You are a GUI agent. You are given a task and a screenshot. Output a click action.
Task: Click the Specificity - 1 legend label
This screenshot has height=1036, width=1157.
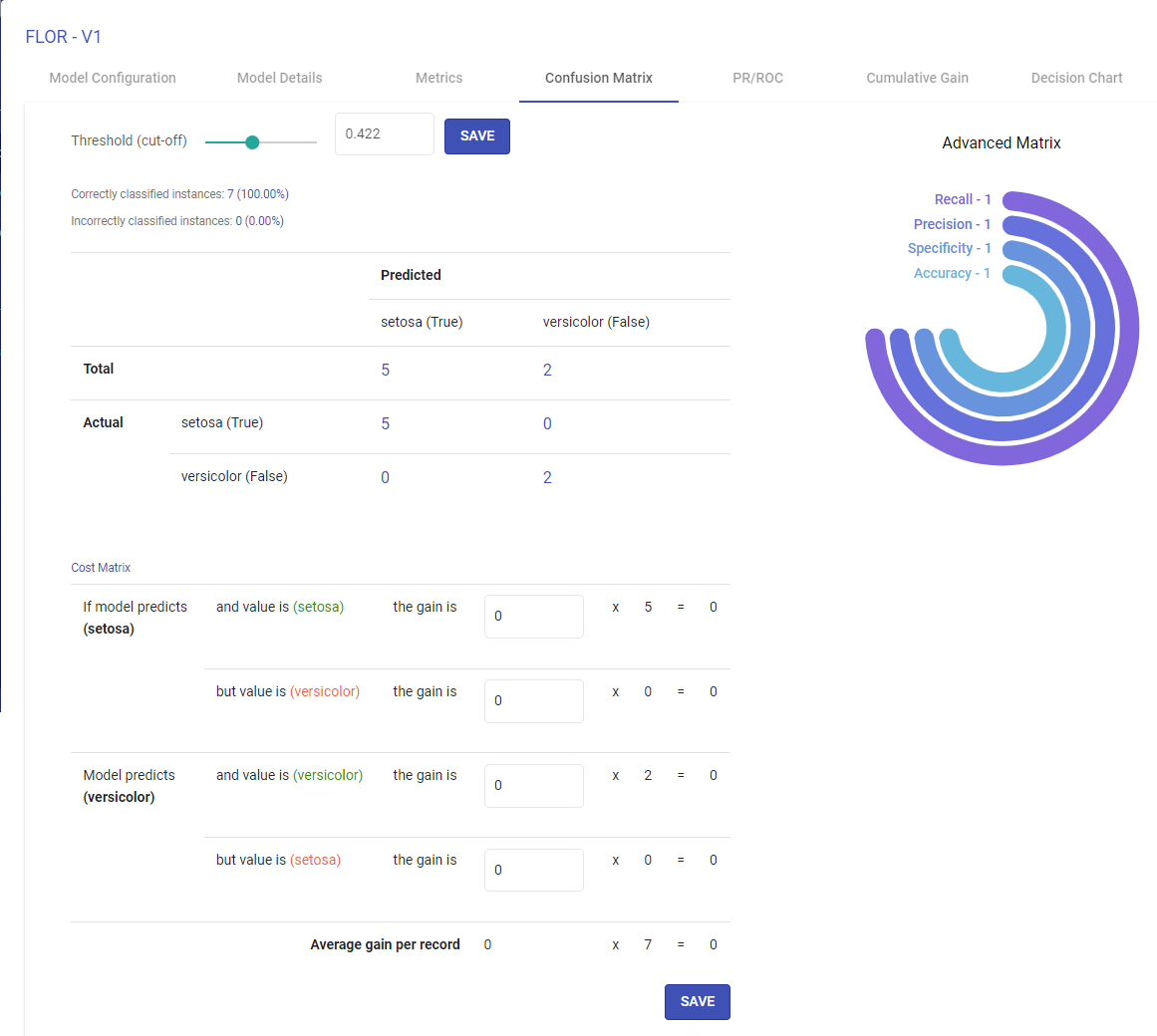(x=949, y=248)
